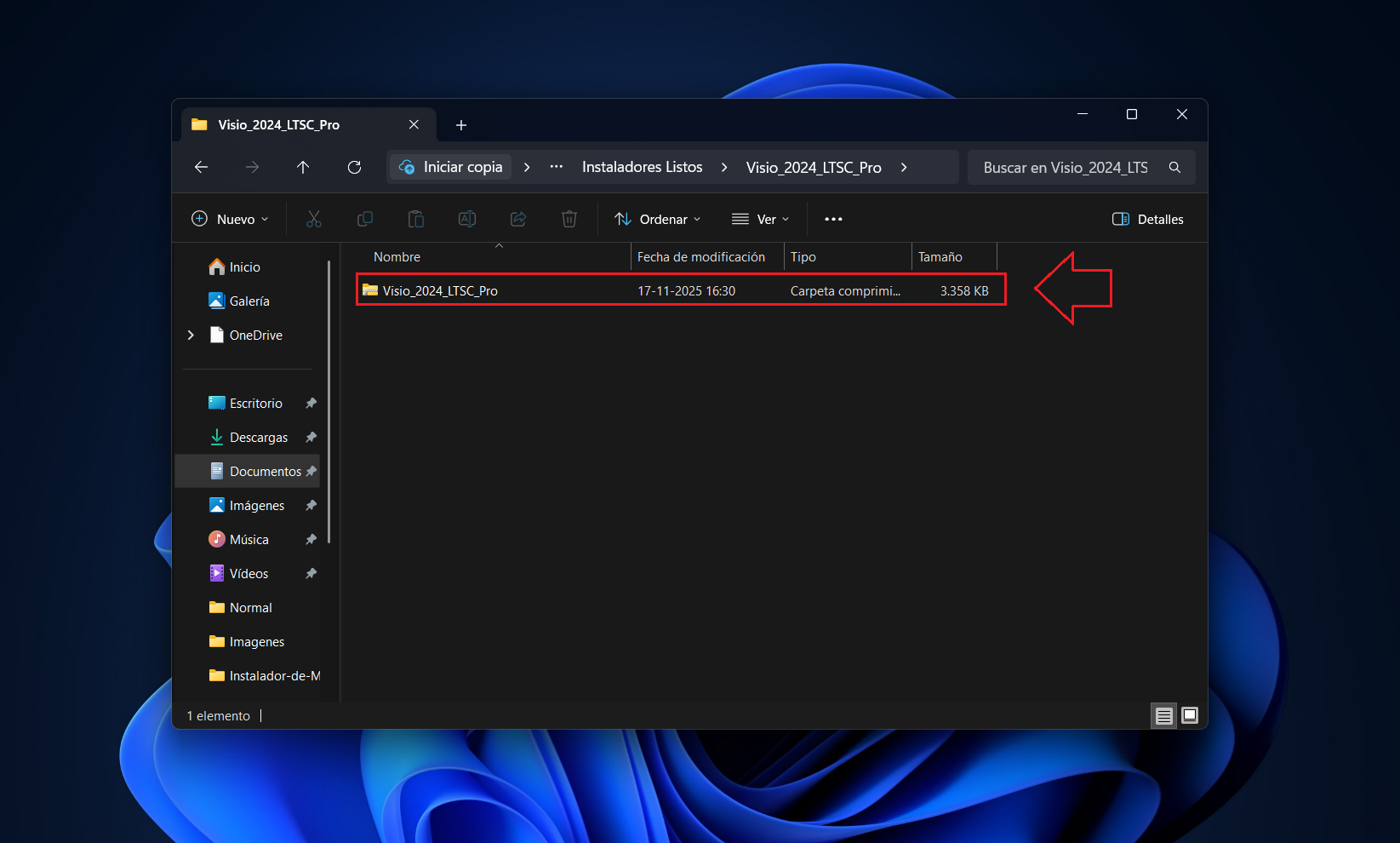The width and height of the screenshot is (1400, 843).
Task: Switch to large thumbnails view icon
Action: pos(1190,716)
